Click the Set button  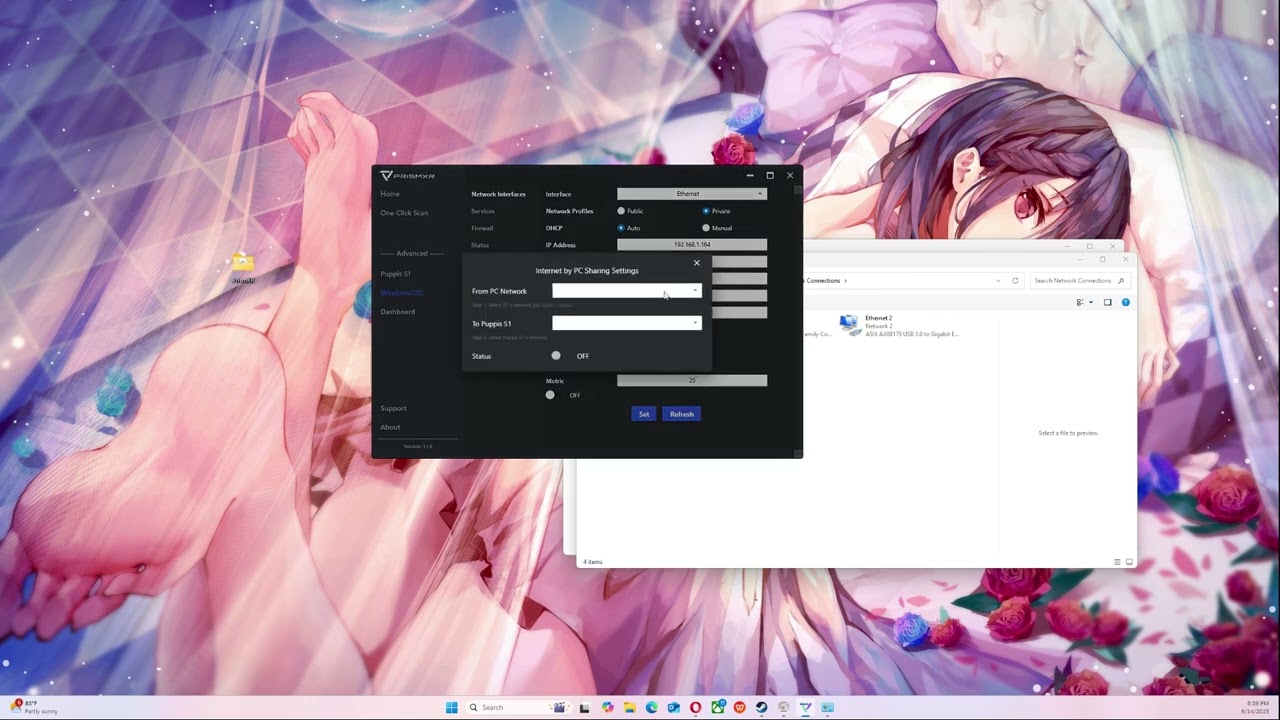[x=644, y=414]
